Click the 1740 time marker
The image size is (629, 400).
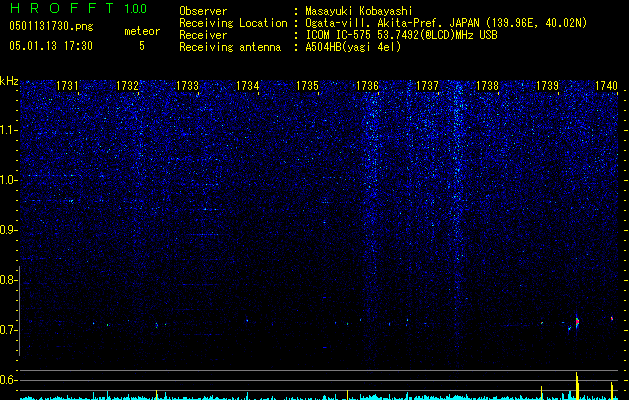coord(606,85)
